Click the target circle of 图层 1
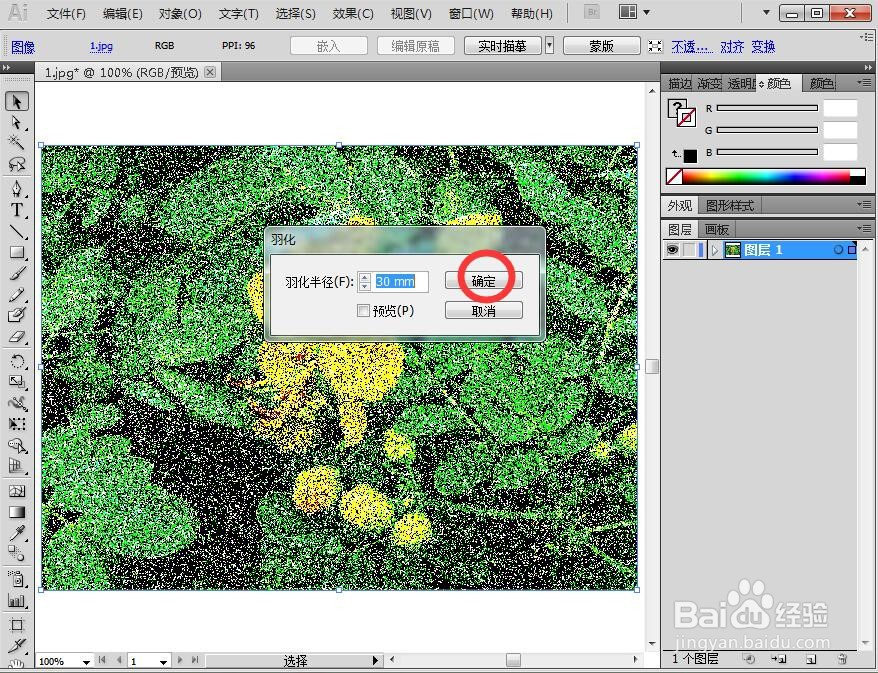878x673 pixels. [838, 250]
